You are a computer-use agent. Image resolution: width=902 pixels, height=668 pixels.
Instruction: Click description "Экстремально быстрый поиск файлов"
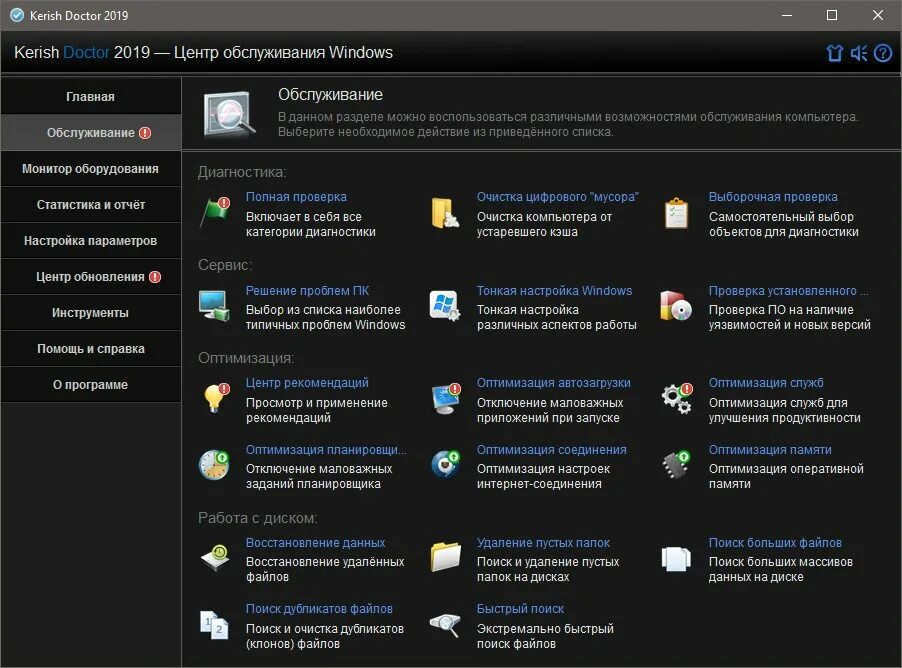click(545, 636)
